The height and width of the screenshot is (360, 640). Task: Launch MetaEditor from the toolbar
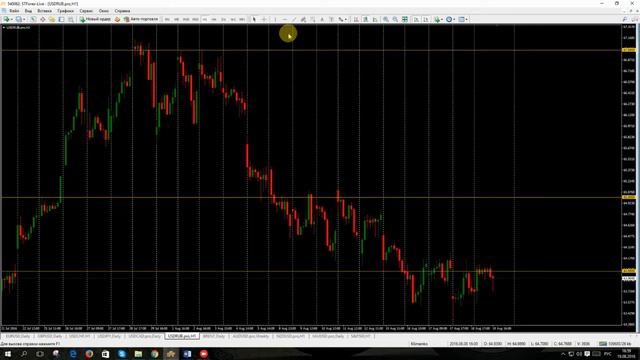click(x=117, y=19)
